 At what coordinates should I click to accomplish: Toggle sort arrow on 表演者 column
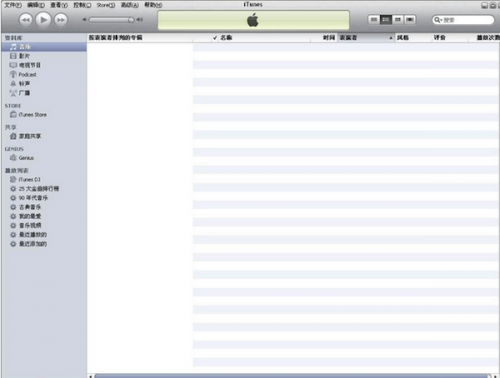click(391, 38)
